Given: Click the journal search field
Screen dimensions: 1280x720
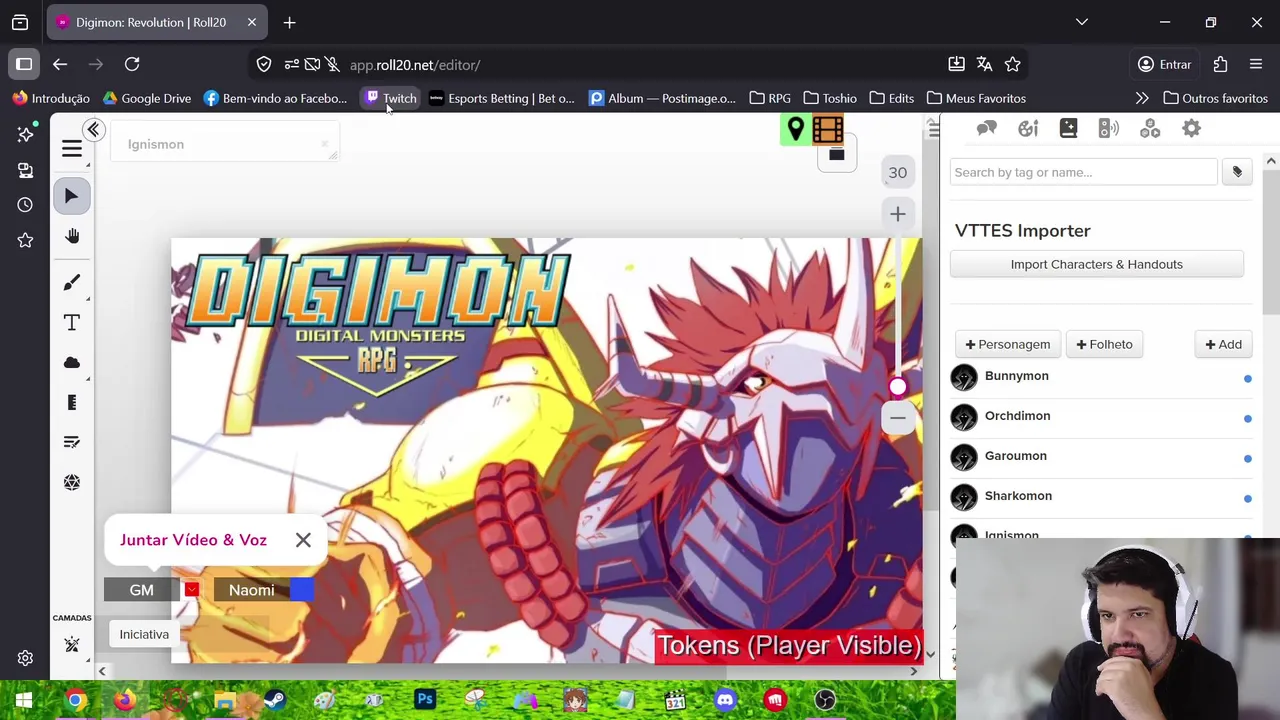Looking at the screenshot, I should (x=1083, y=172).
